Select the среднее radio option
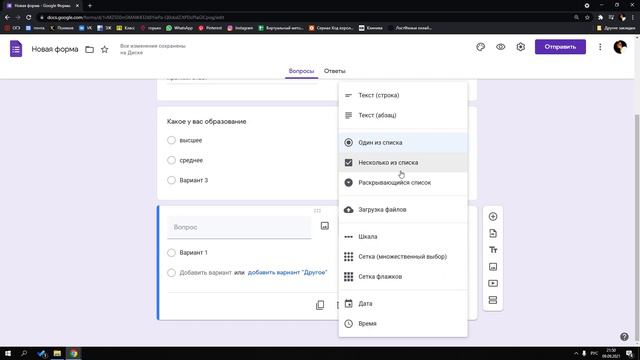This screenshot has width=640, height=360. coord(171,160)
